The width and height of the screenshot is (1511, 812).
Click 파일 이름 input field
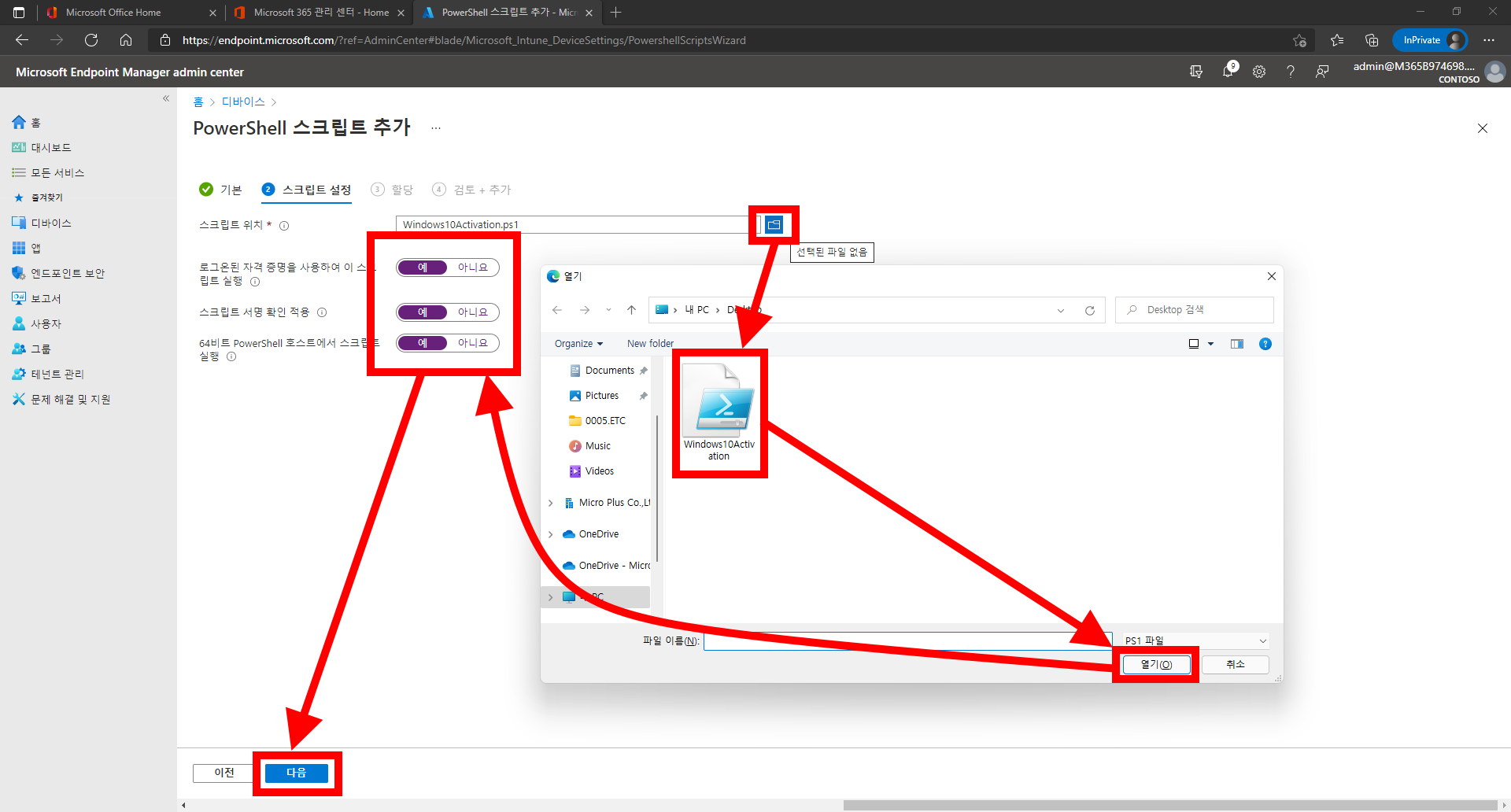pos(908,641)
